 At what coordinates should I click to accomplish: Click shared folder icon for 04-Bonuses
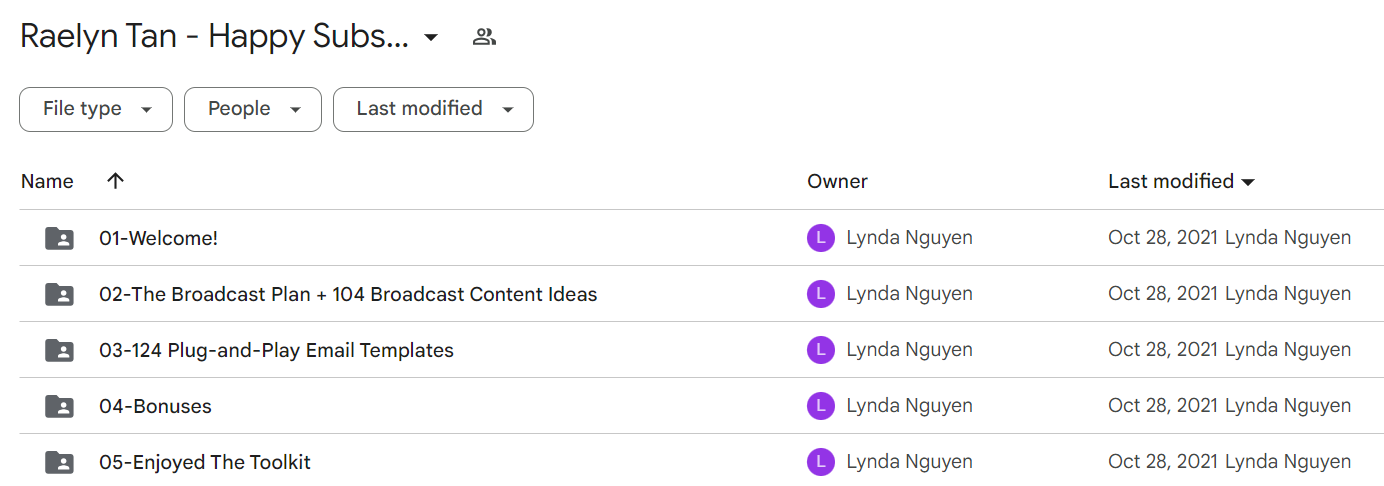tap(60, 406)
